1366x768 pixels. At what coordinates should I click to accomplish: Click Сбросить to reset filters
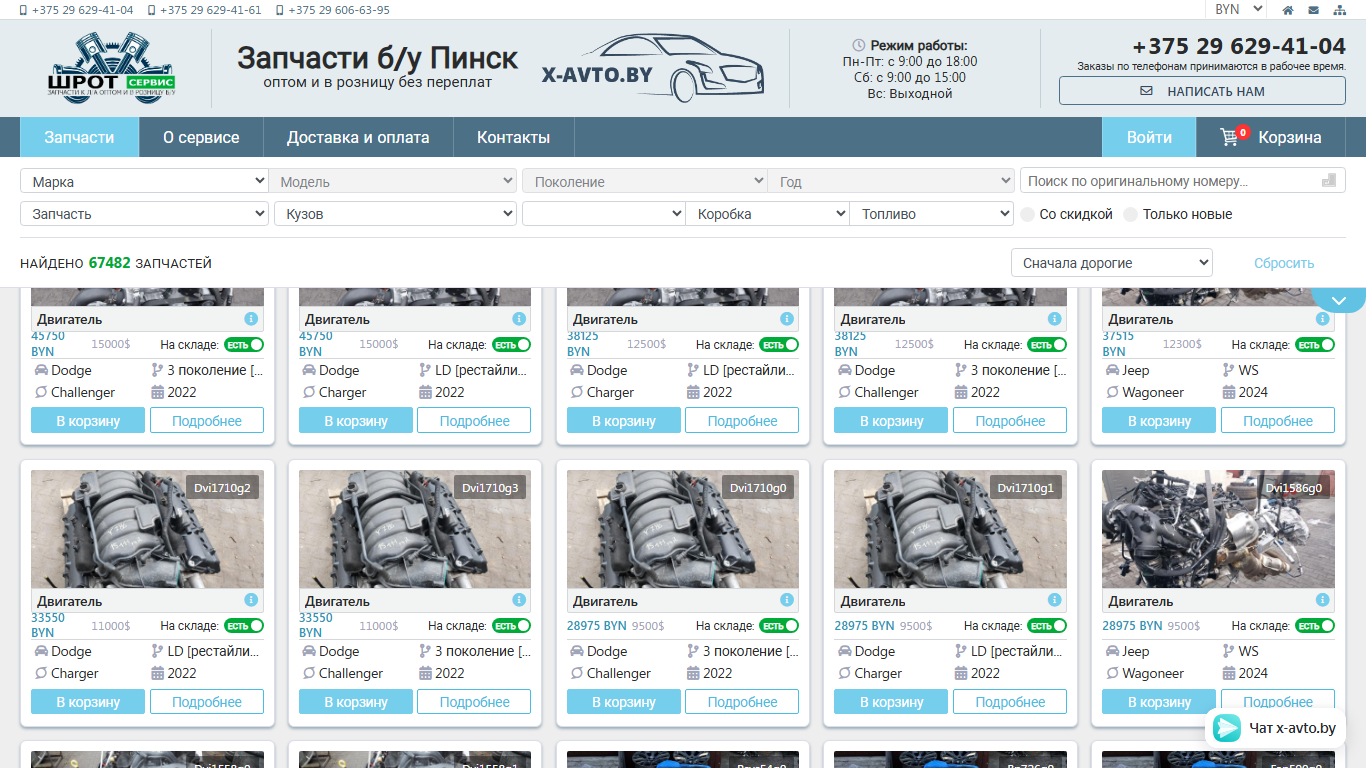pos(1284,263)
